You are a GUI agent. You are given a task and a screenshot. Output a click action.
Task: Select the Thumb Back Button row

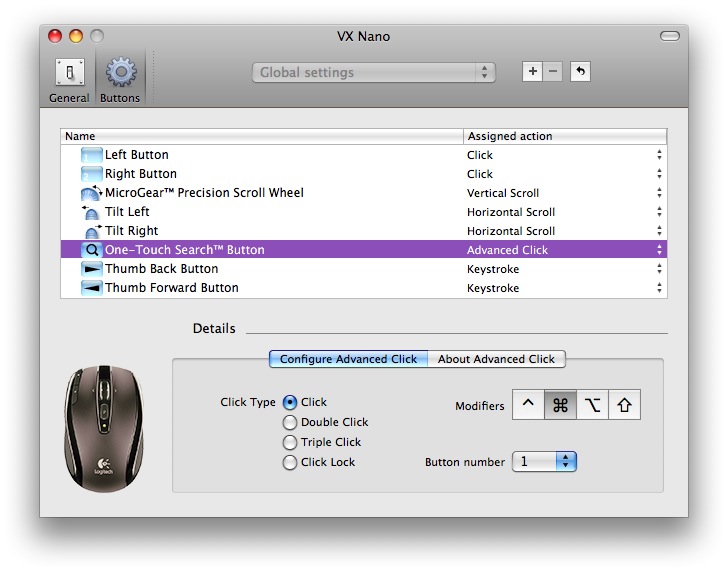pyautogui.click(x=364, y=269)
